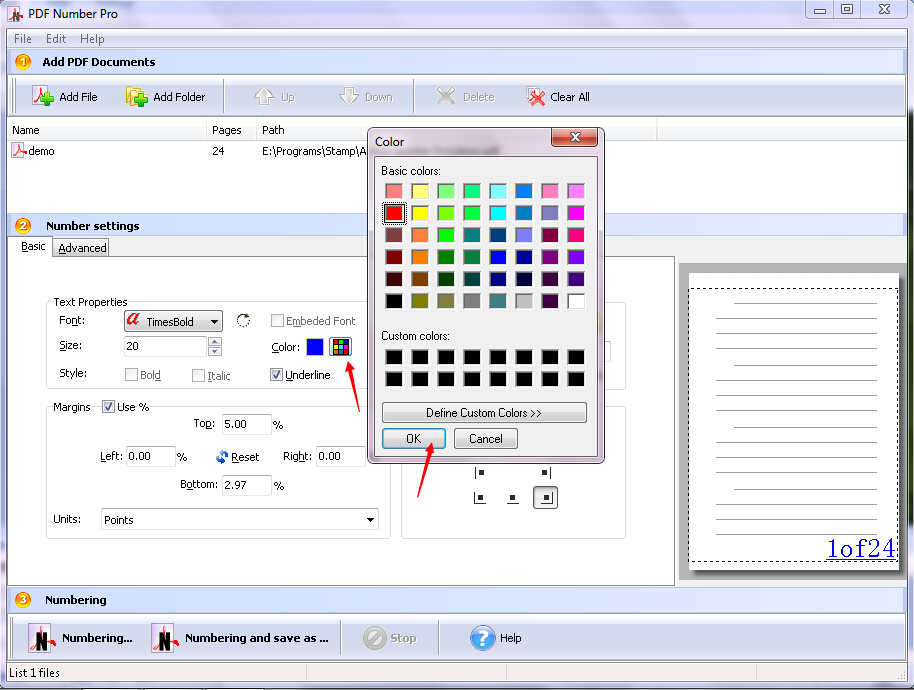This screenshot has width=914, height=690.
Task: Click Numbering and save as button
Action: 241,638
